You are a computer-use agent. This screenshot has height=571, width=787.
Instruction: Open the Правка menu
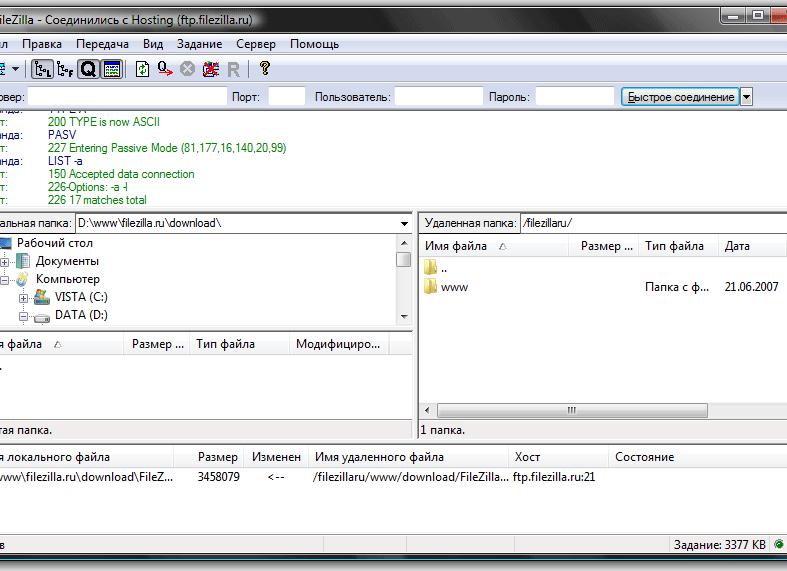point(42,44)
